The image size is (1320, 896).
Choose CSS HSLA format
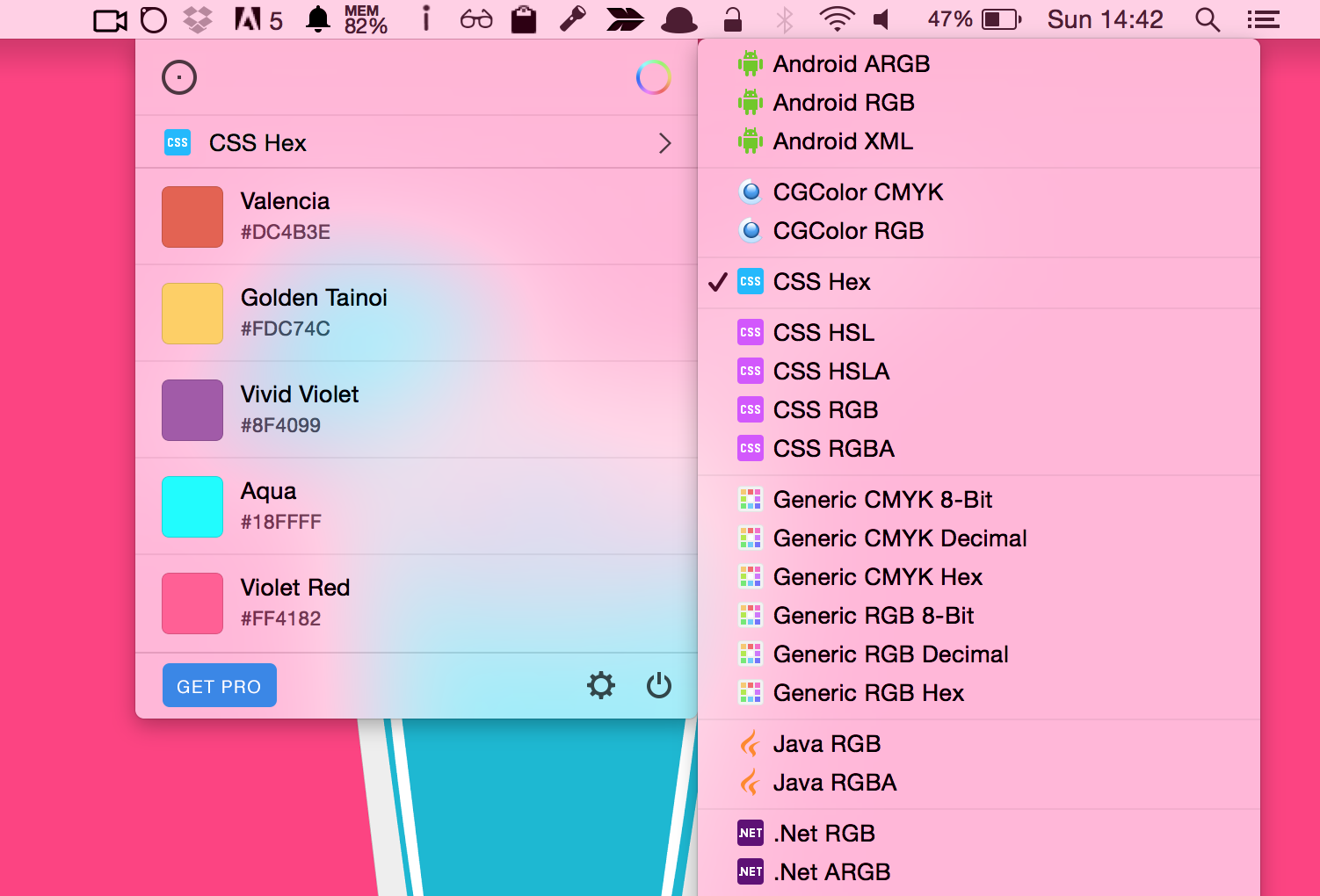pos(979,372)
